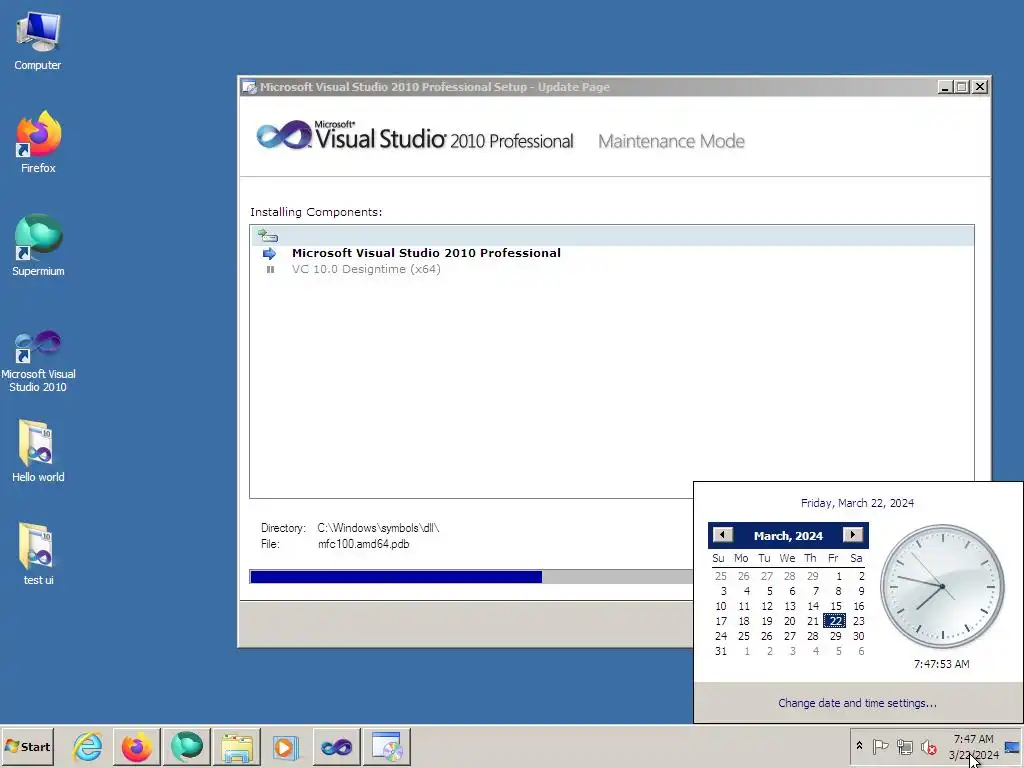Viewport: 1024px width, 768px height.
Task: Open Visual Studio from the taskbar
Action: click(x=337, y=746)
